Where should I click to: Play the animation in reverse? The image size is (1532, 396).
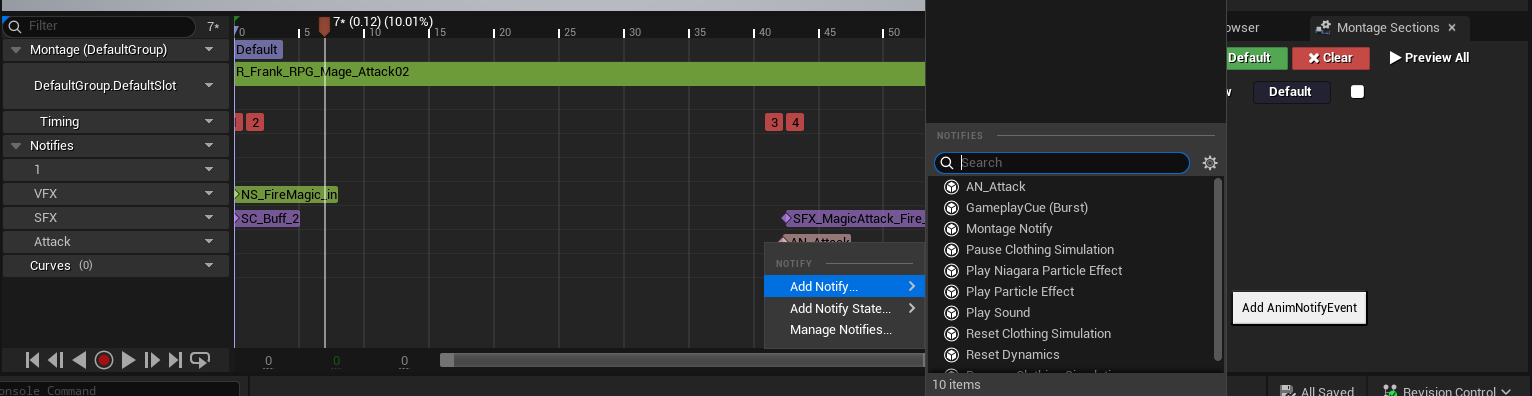(80, 360)
